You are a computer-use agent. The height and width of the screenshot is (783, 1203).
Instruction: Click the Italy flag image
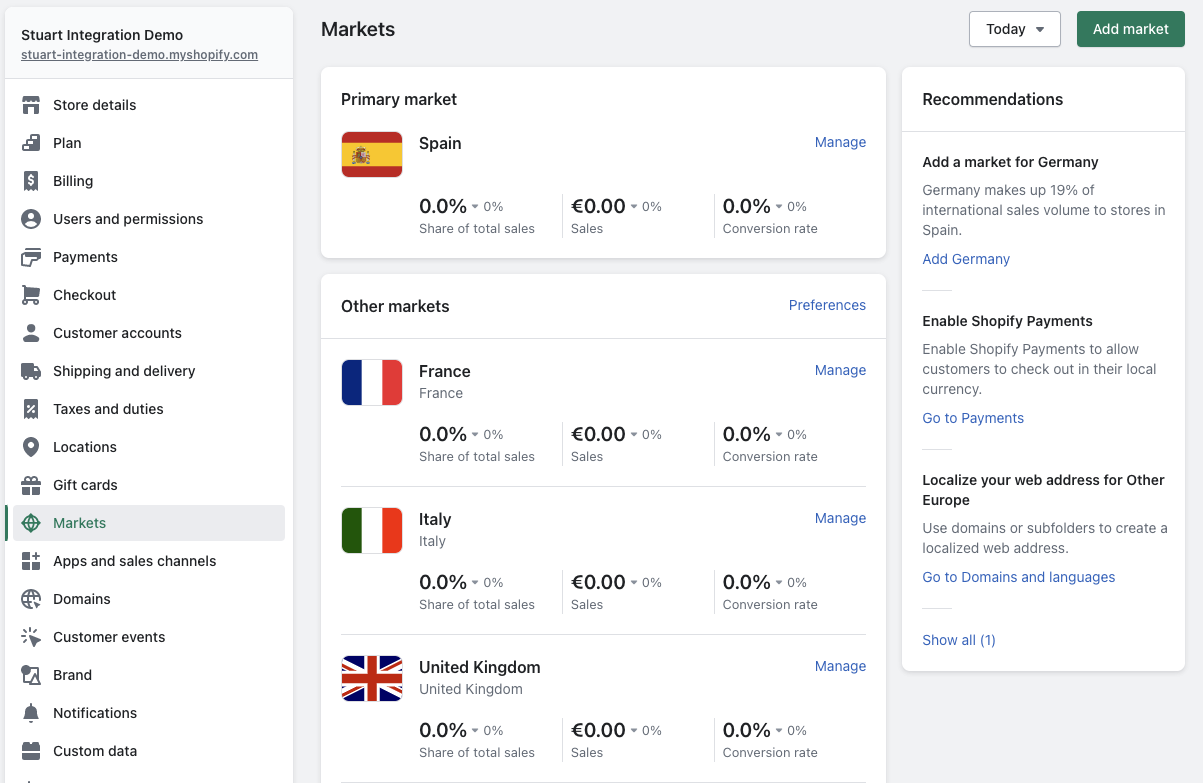point(372,531)
